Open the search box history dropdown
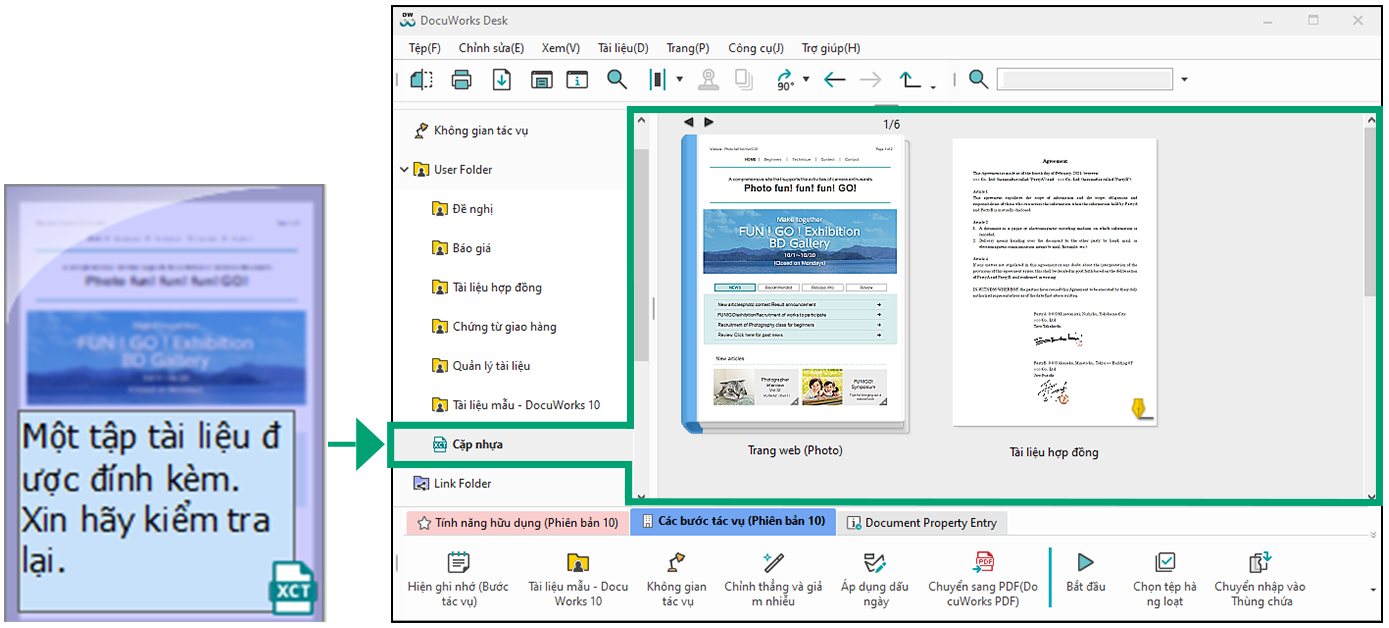This screenshot has width=1389, height=628. [x=1184, y=80]
